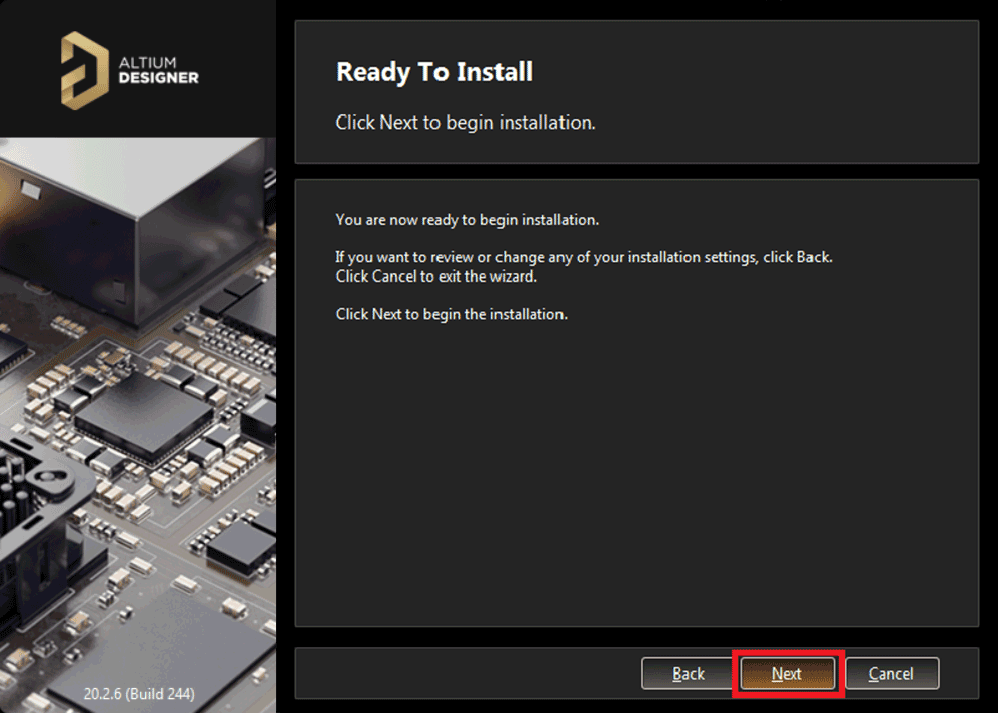Click the subtitle under Ready To Install

point(465,122)
